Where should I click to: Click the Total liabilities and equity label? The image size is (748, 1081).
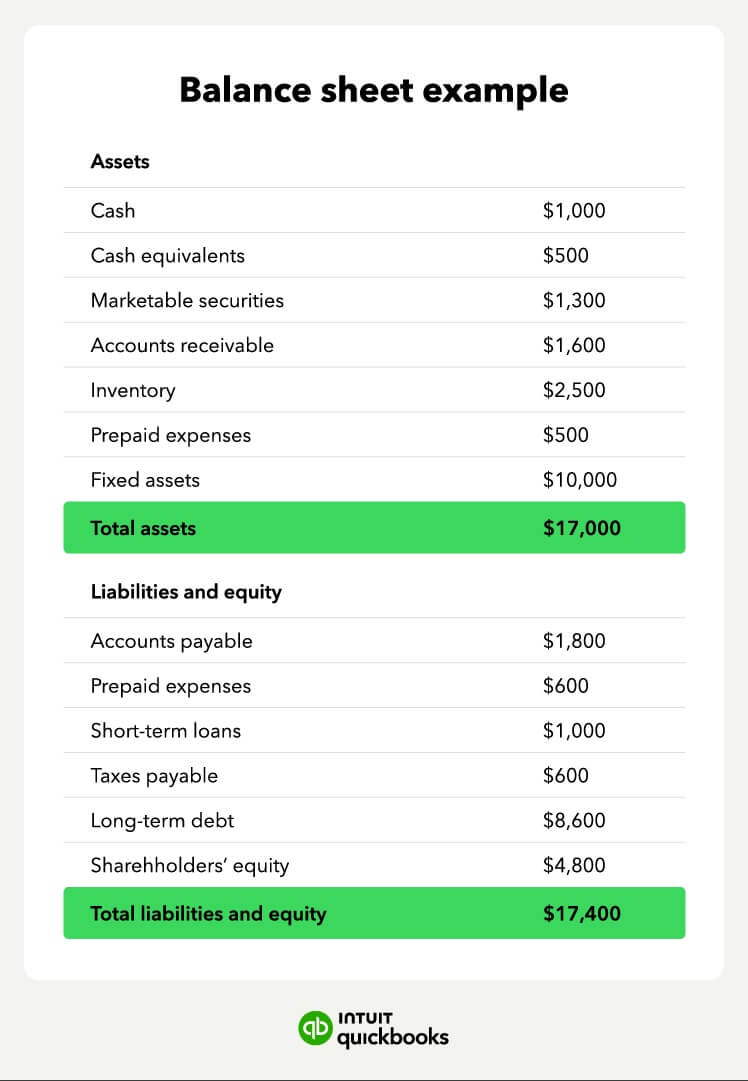coord(208,913)
